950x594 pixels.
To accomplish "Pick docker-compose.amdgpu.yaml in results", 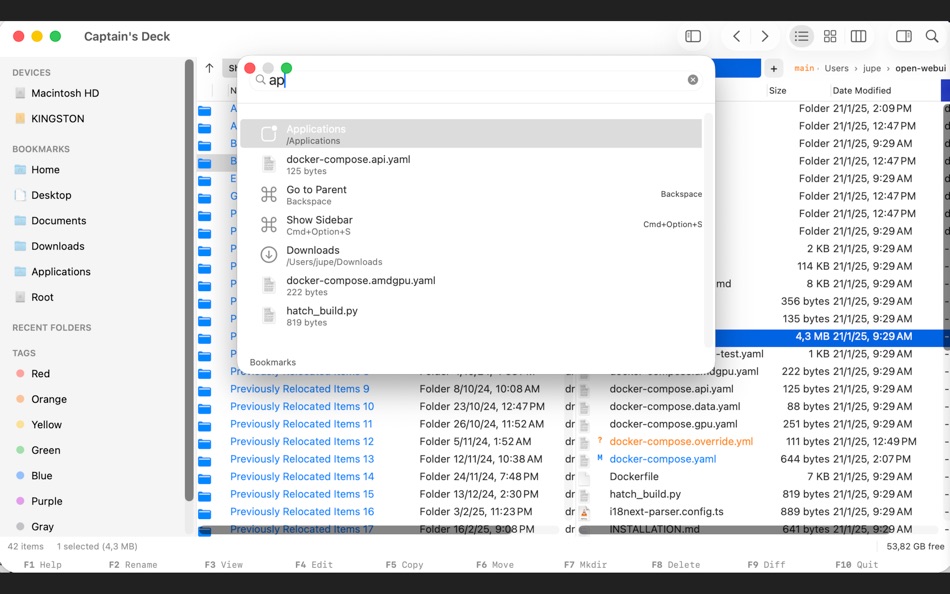I will [471, 285].
